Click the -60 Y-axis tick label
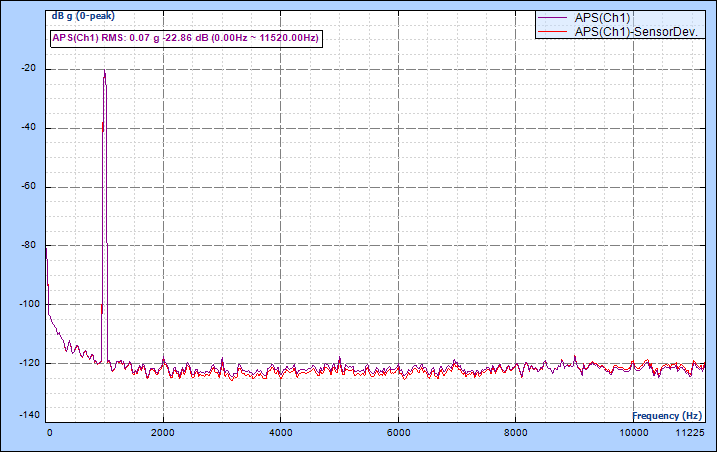 [28, 186]
